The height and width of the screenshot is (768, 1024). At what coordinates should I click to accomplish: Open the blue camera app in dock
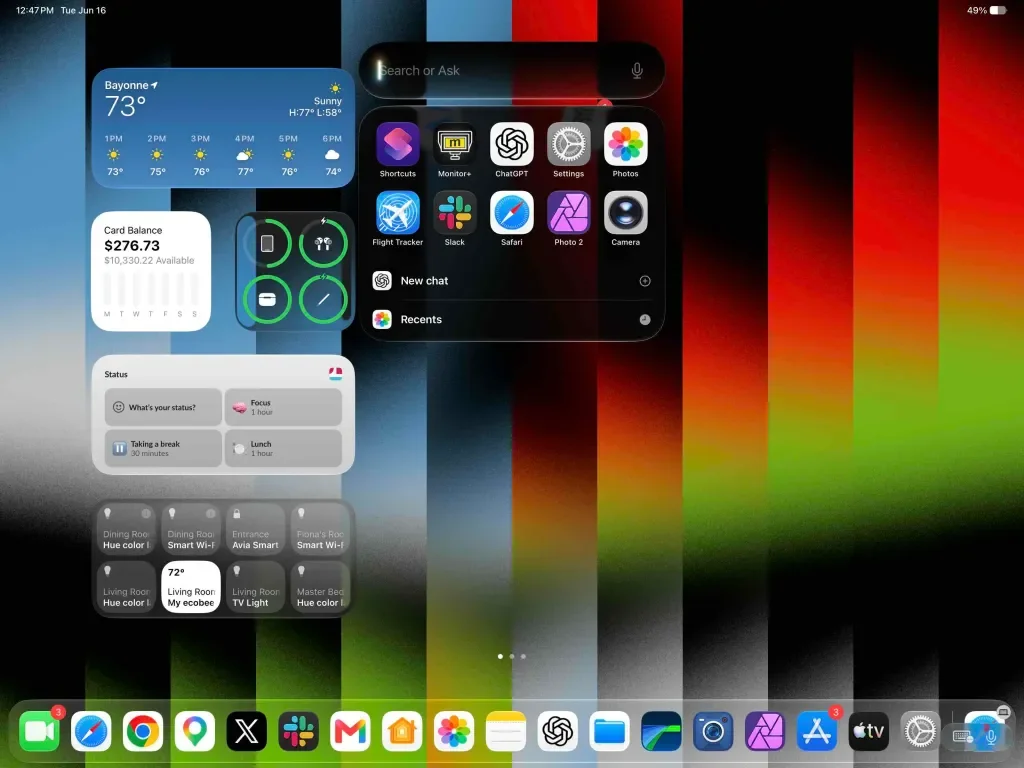pyautogui.click(x=713, y=731)
